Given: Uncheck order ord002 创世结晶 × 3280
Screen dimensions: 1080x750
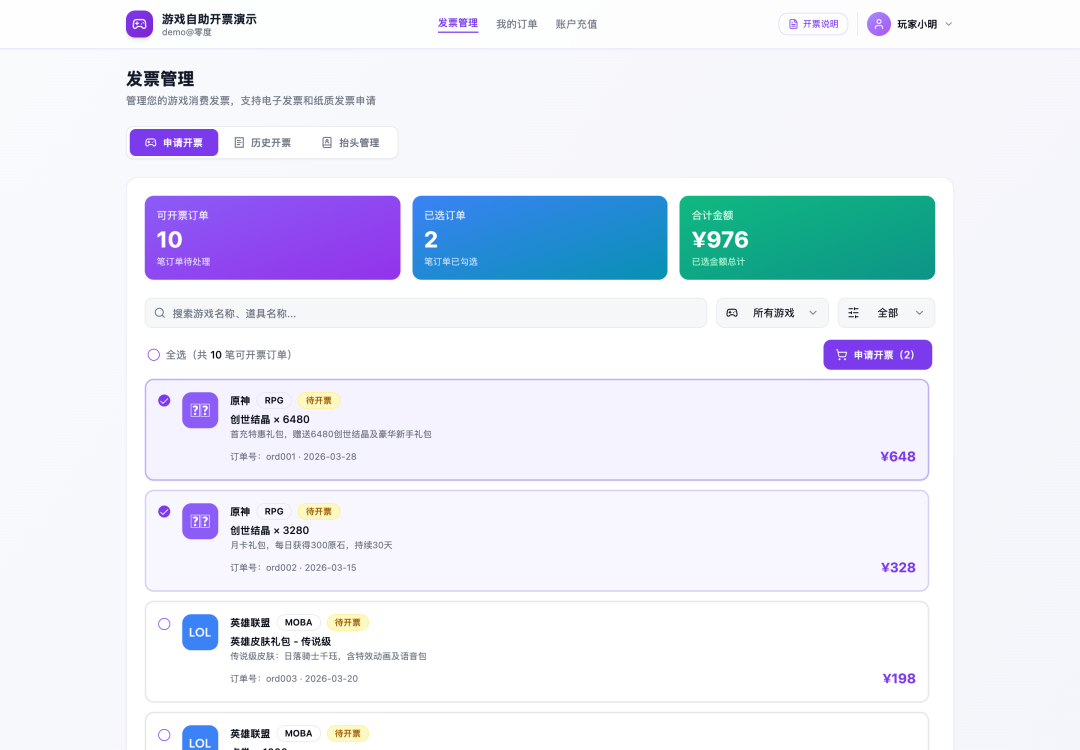Looking at the screenshot, I should pyautogui.click(x=164, y=512).
